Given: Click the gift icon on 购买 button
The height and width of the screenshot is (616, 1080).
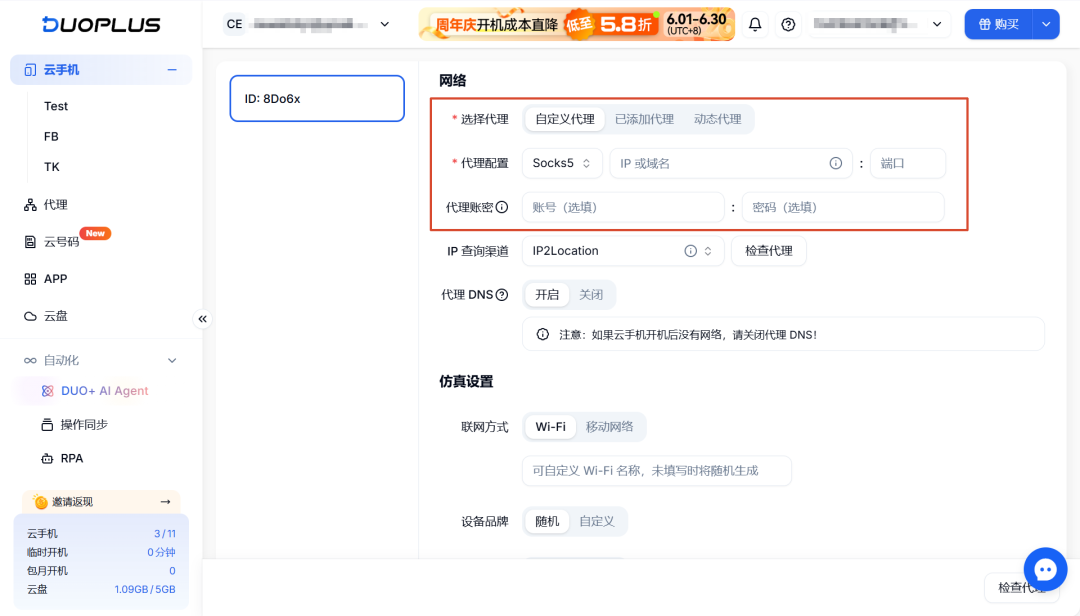Looking at the screenshot, I should 984,24.
